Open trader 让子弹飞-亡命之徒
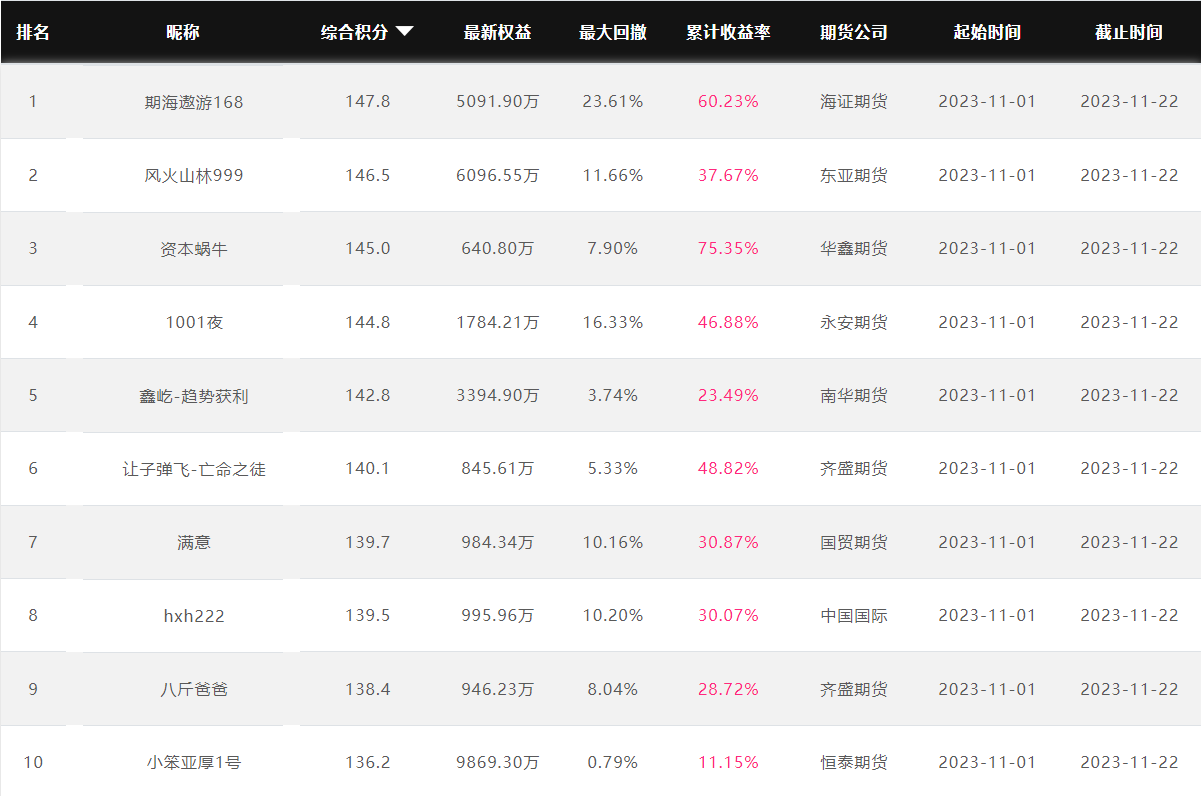This screenshot has height=796, width=1201. click(x=194, y=468)
